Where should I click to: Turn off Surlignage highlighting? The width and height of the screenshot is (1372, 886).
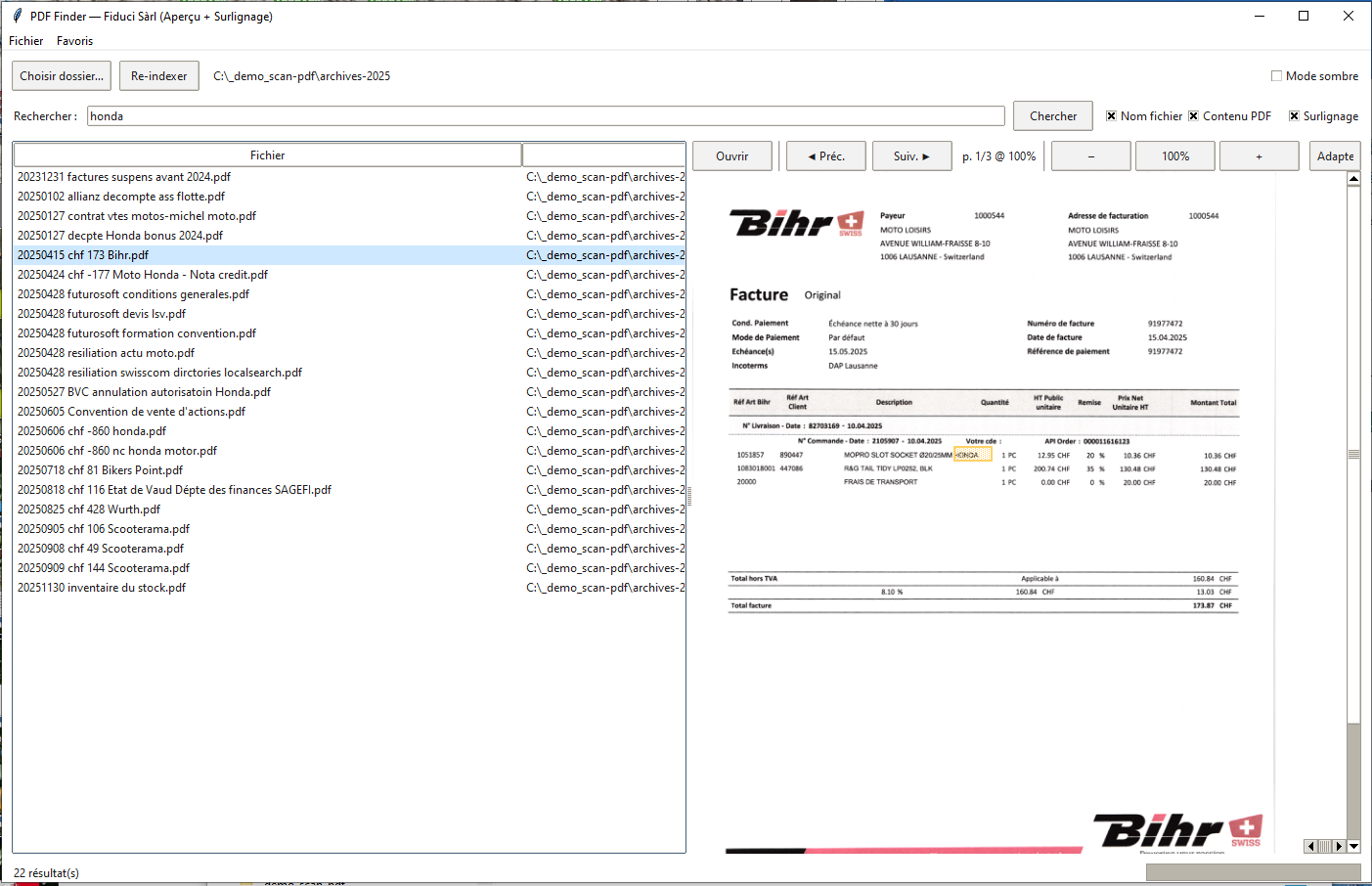pyautogui.click(x=1293, y=115)
